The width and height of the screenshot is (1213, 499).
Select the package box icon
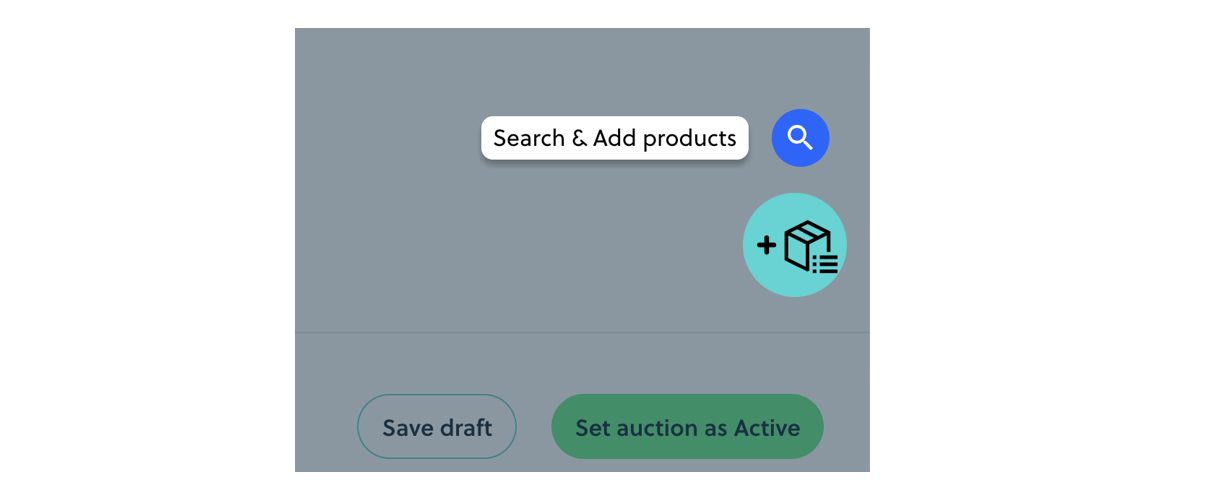(808, 245)
